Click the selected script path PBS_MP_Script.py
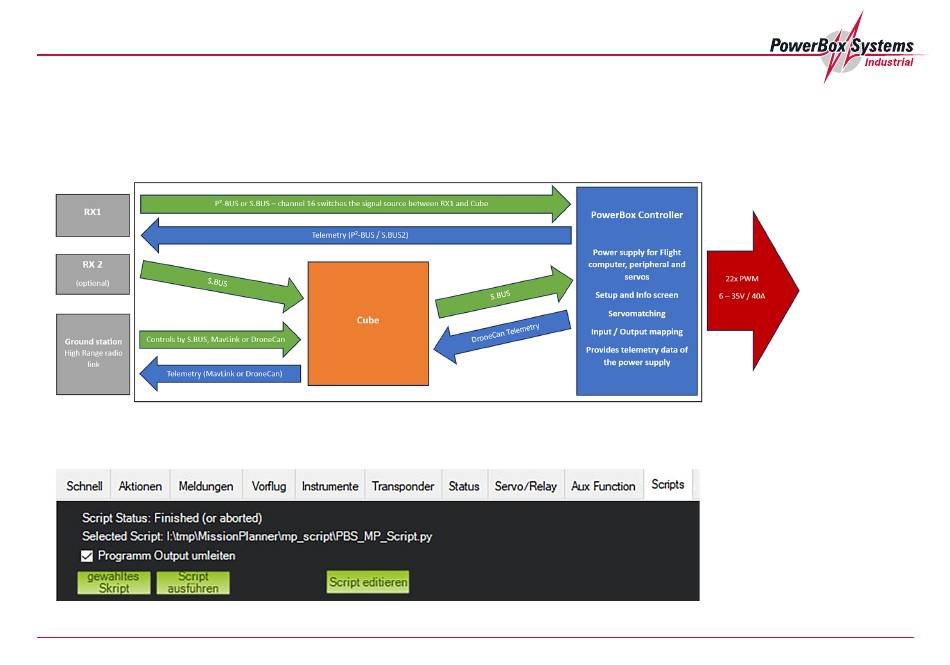Viewport: 950px width, 665px height. 299,536
